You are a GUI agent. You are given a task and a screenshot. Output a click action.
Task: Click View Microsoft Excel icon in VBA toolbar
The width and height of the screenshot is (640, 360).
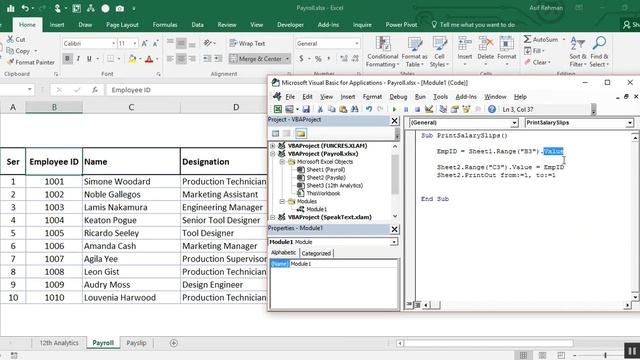[x=278, y=109]
